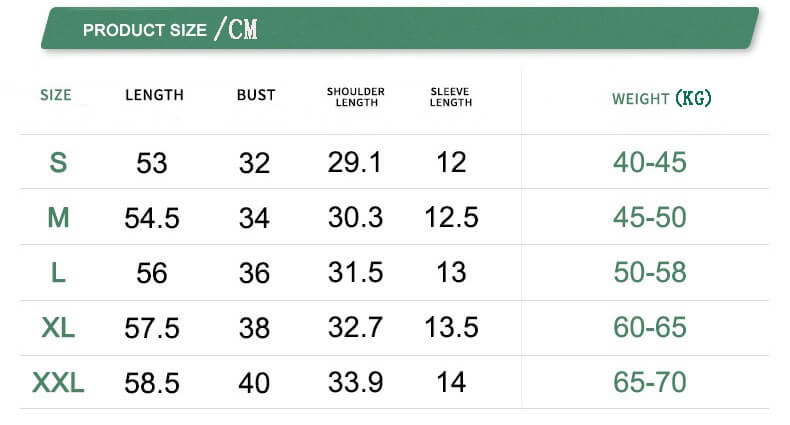The width and height of the screenshot is (790, 425).
Task: Click the 40-45 weight range value
Action: 650,162
